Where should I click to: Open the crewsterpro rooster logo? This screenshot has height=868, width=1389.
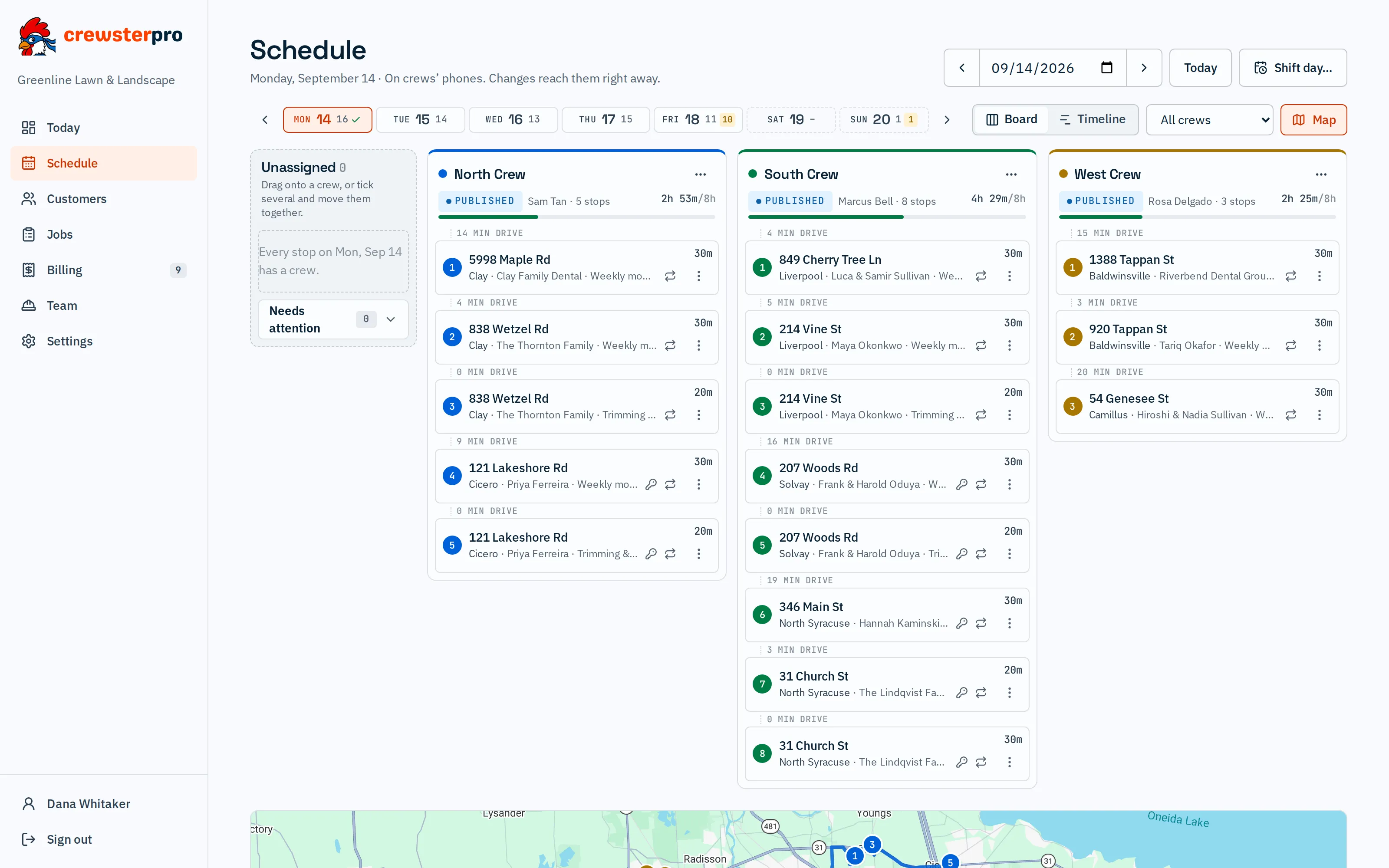coord(37,36)
